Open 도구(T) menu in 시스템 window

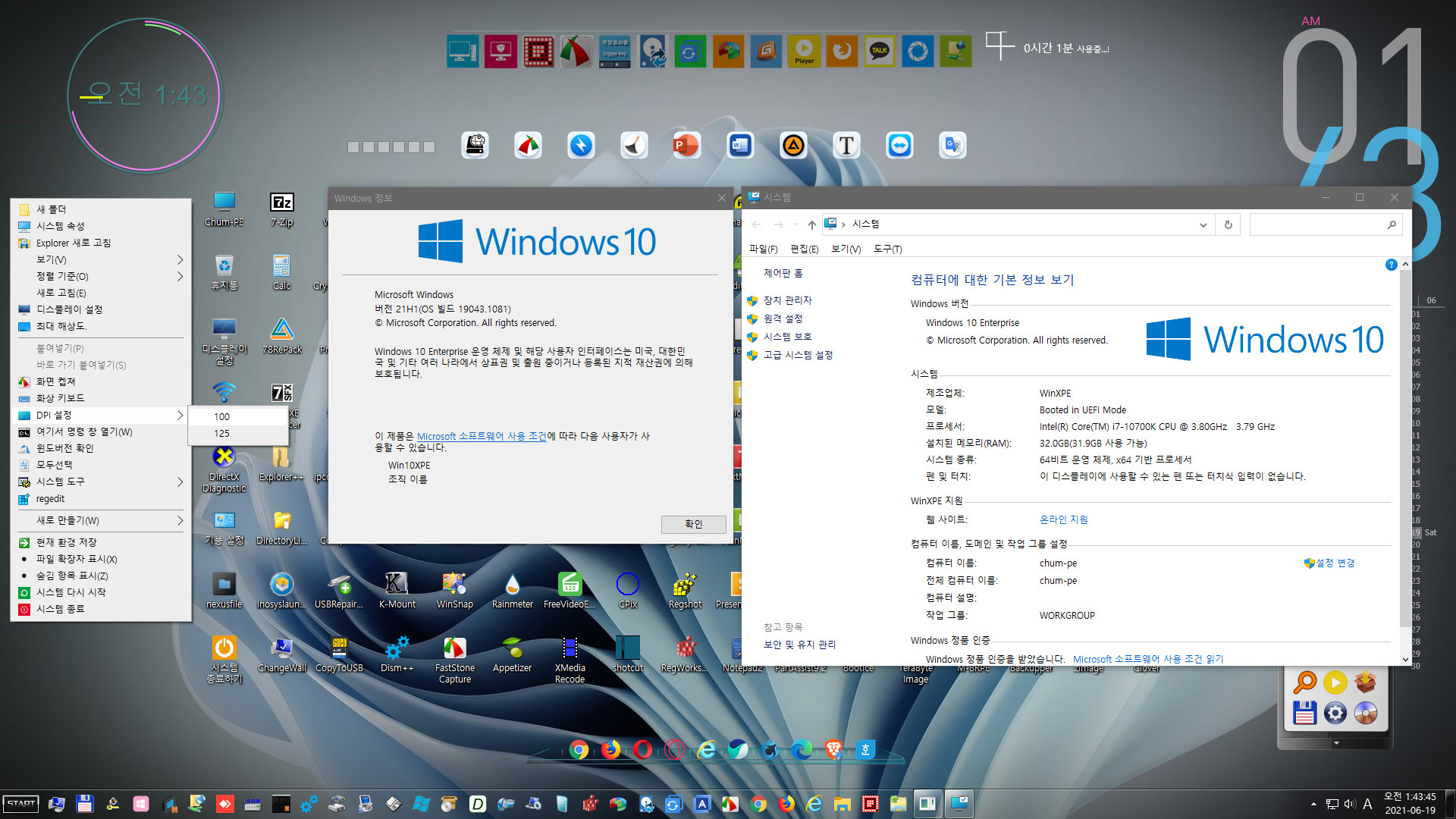coord(887,249)
